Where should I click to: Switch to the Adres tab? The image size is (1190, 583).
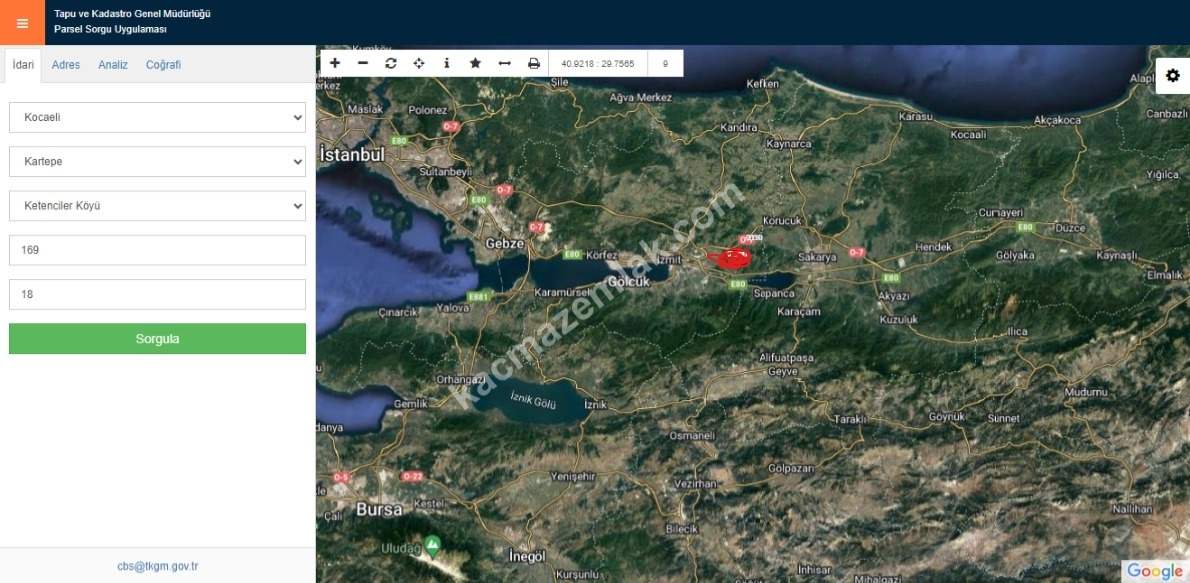66,65
